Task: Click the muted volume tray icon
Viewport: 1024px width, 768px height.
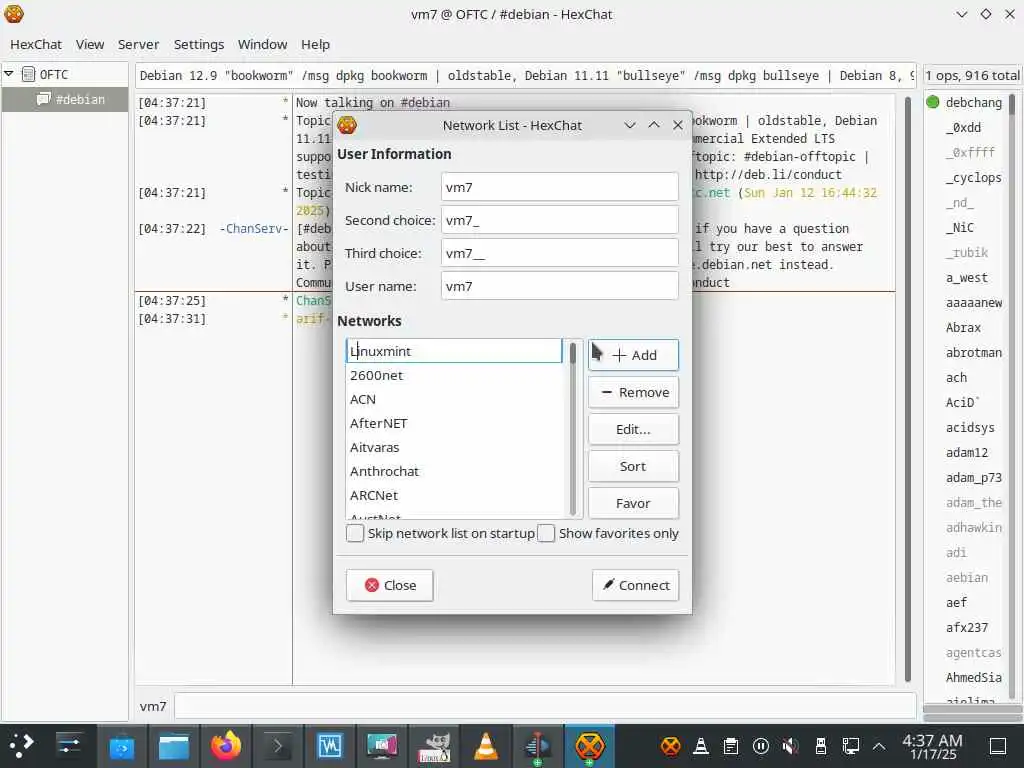Action: click(x=791, y=745)
